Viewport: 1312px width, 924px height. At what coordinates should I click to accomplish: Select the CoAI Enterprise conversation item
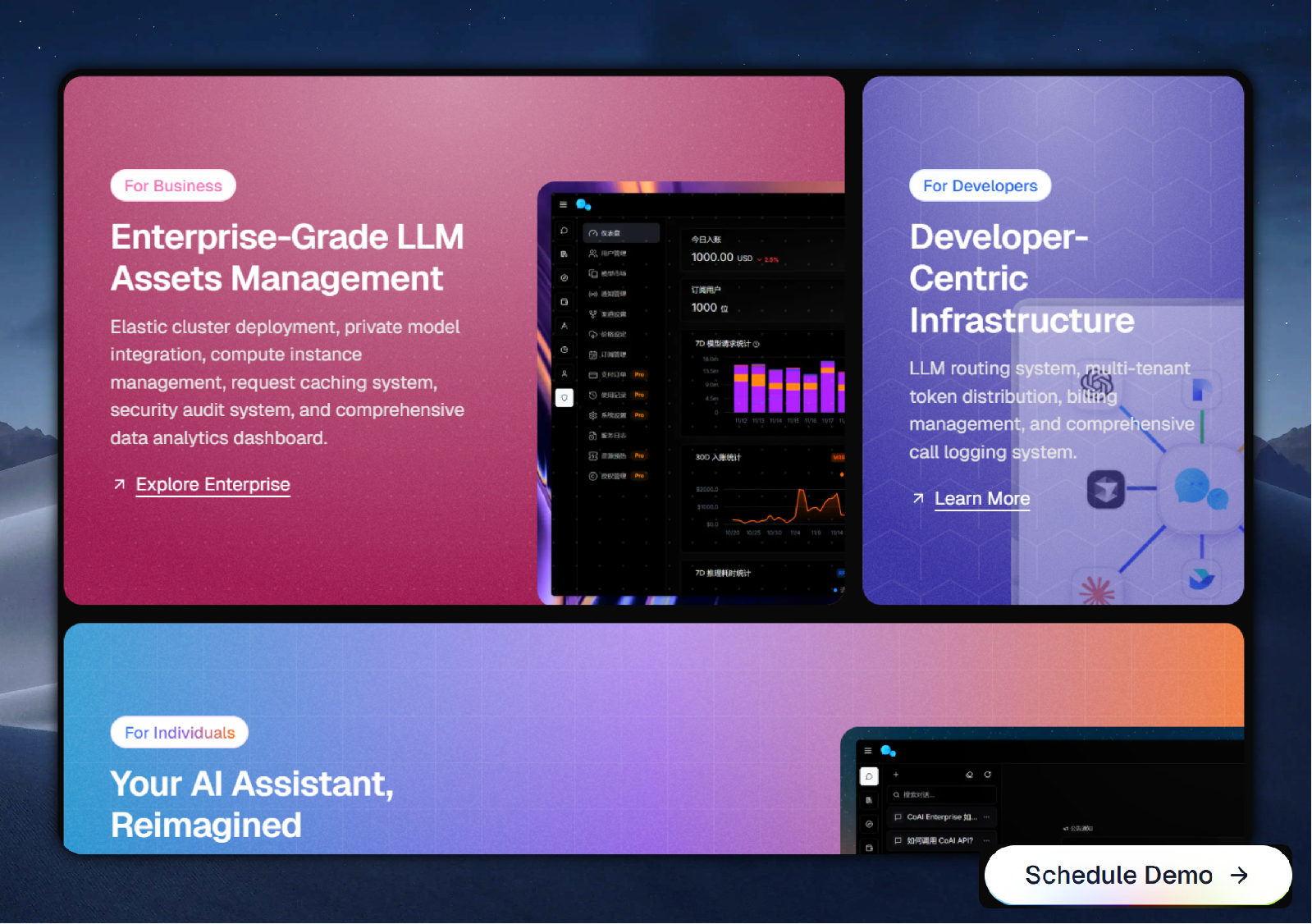(x=941, y=817)
